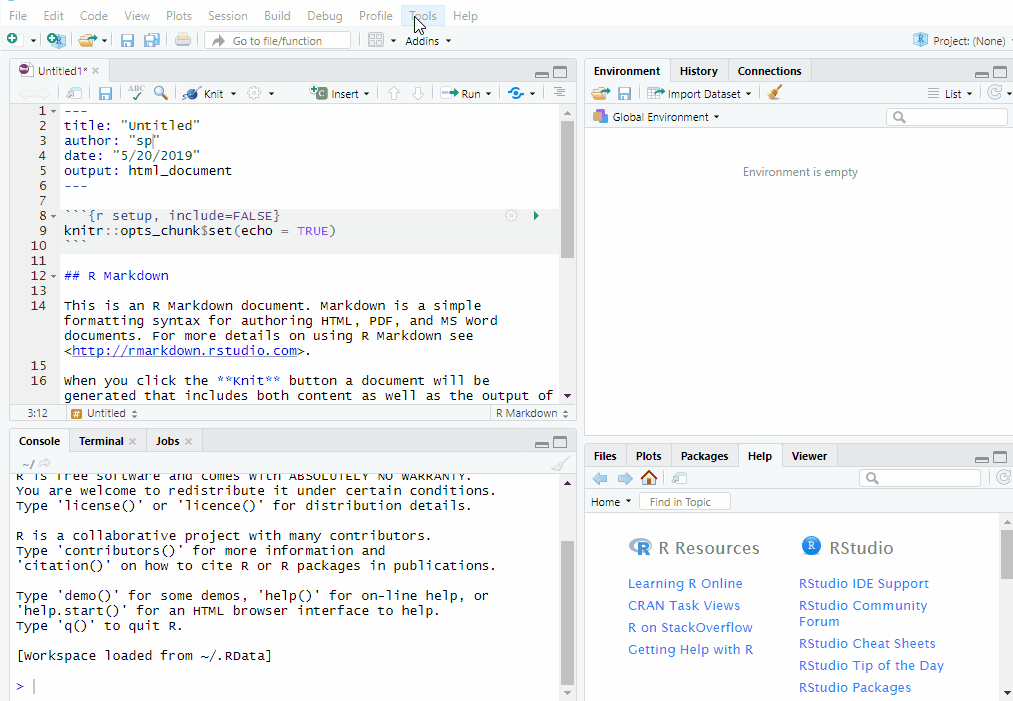The image size is (1013, 701).
Task: Show the document outline
Action: [559, 93]
